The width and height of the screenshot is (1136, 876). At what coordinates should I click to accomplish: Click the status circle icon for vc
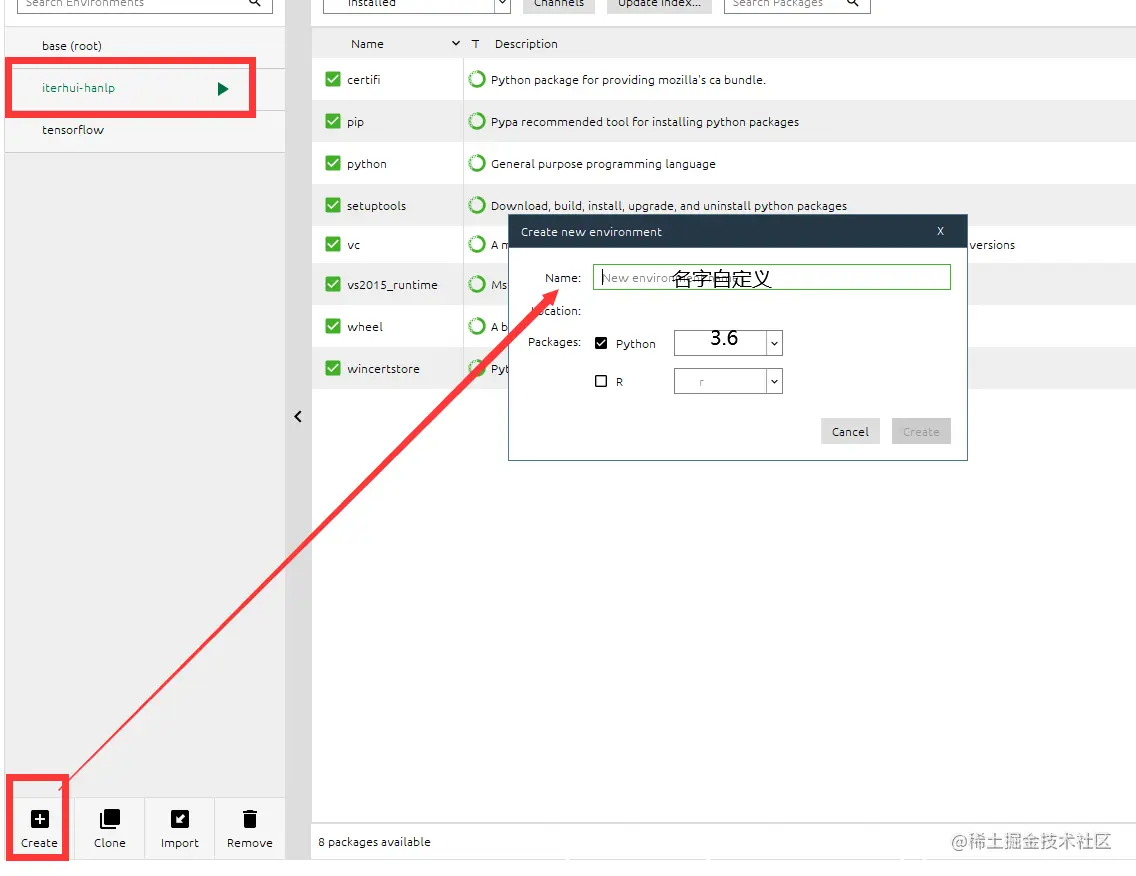pos(477,244)
